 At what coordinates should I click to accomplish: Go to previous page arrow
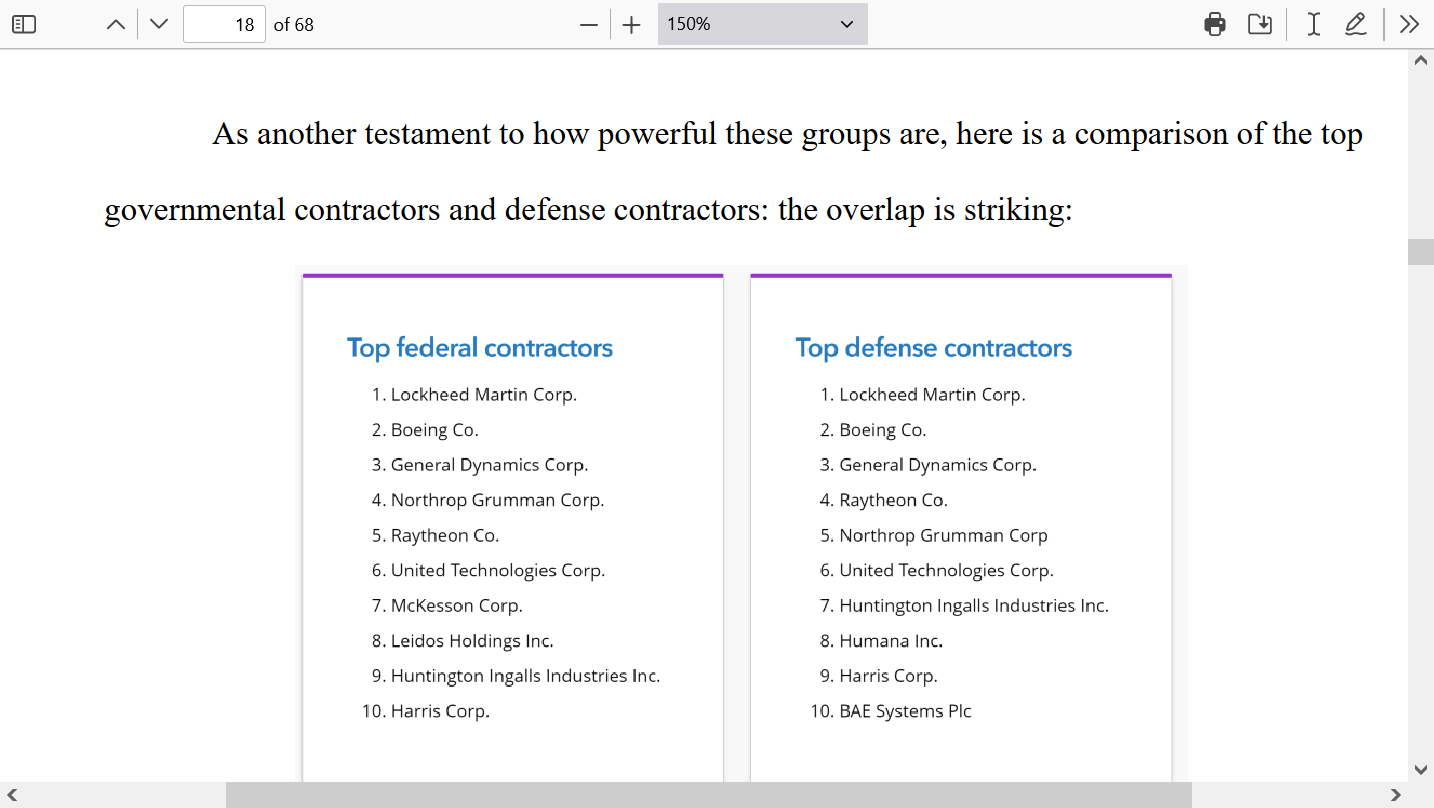[116, 24]
